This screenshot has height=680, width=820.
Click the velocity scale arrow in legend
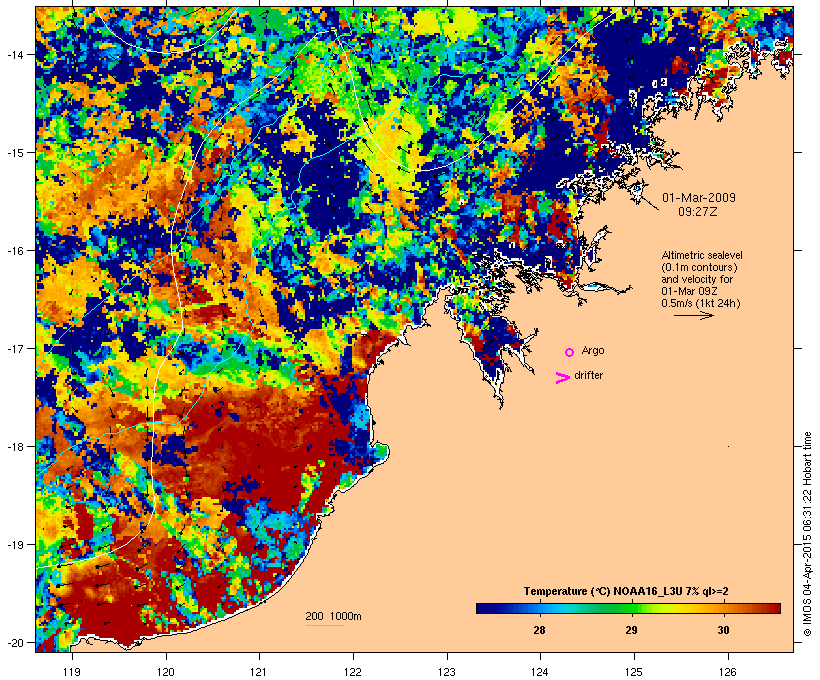pyautogui.click(x=693, y=315)
